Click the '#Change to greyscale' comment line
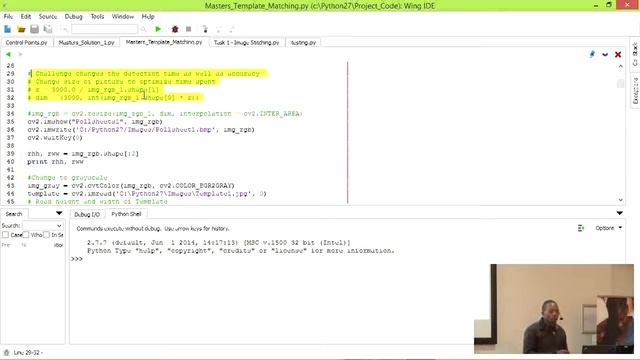This screenshot has width=640, height=360. (67, 178)
